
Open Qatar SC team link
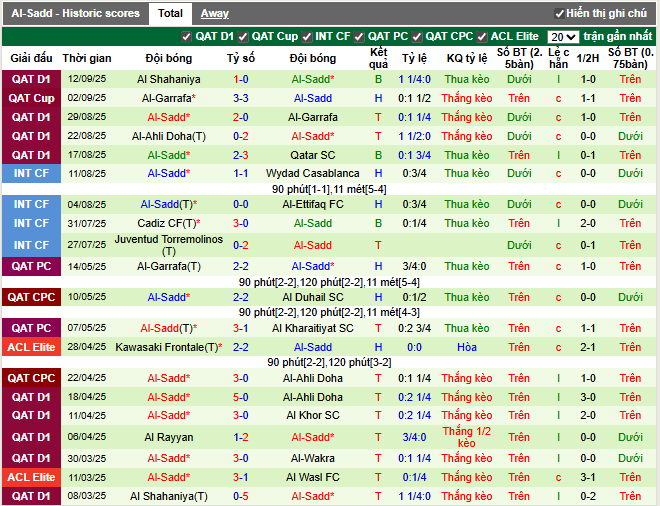click(x=313, y=155)
